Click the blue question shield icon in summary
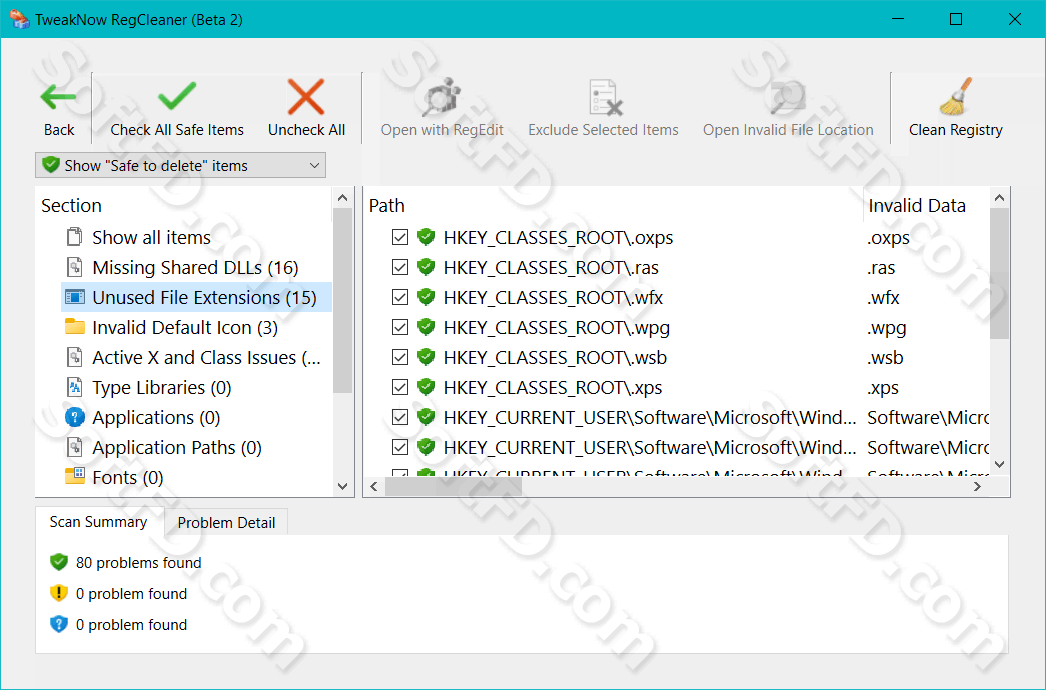The image size is (1046, 690). pyautogui.click(x=59, y=624)
